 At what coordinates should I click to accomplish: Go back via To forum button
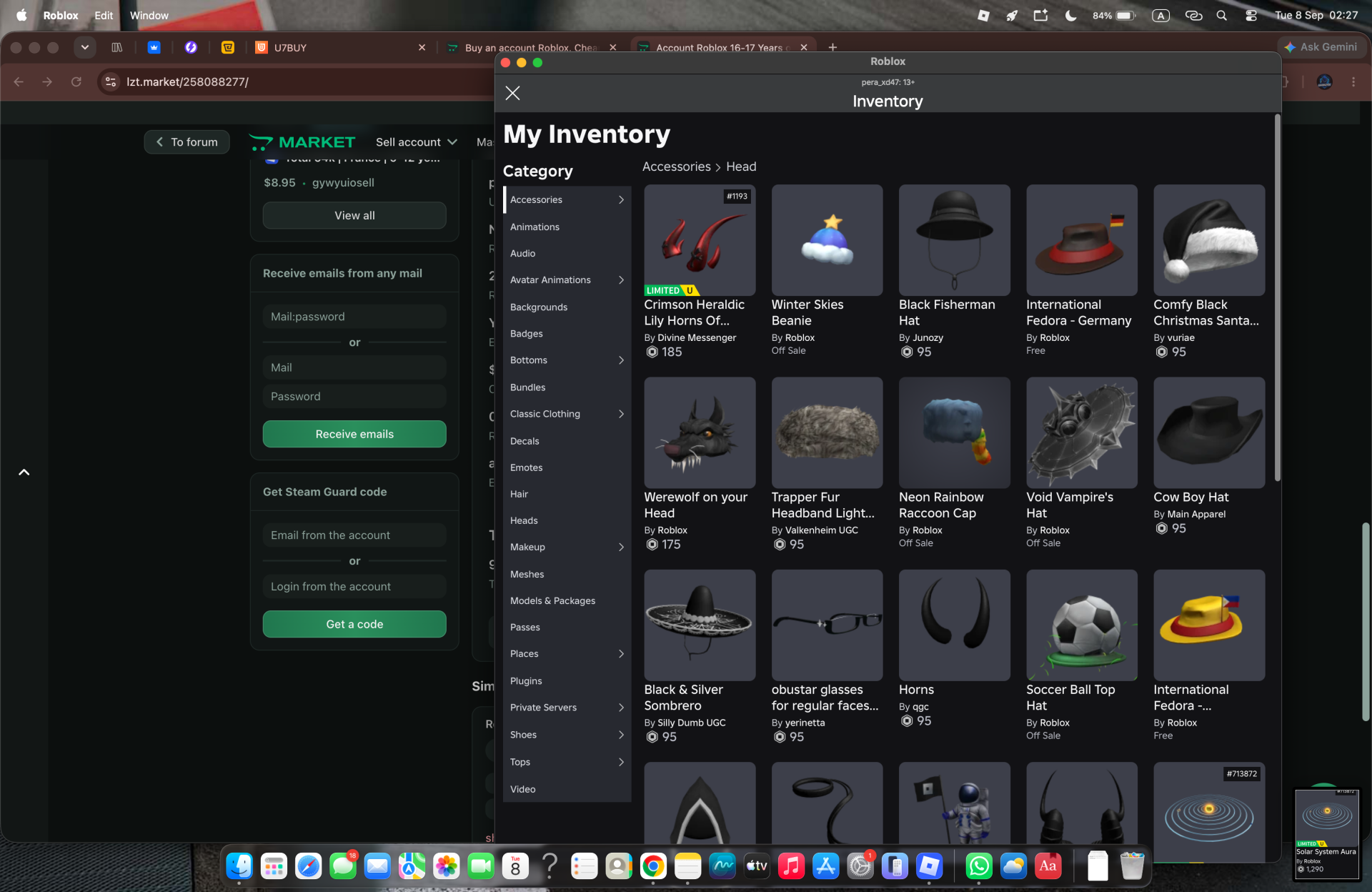187,142
